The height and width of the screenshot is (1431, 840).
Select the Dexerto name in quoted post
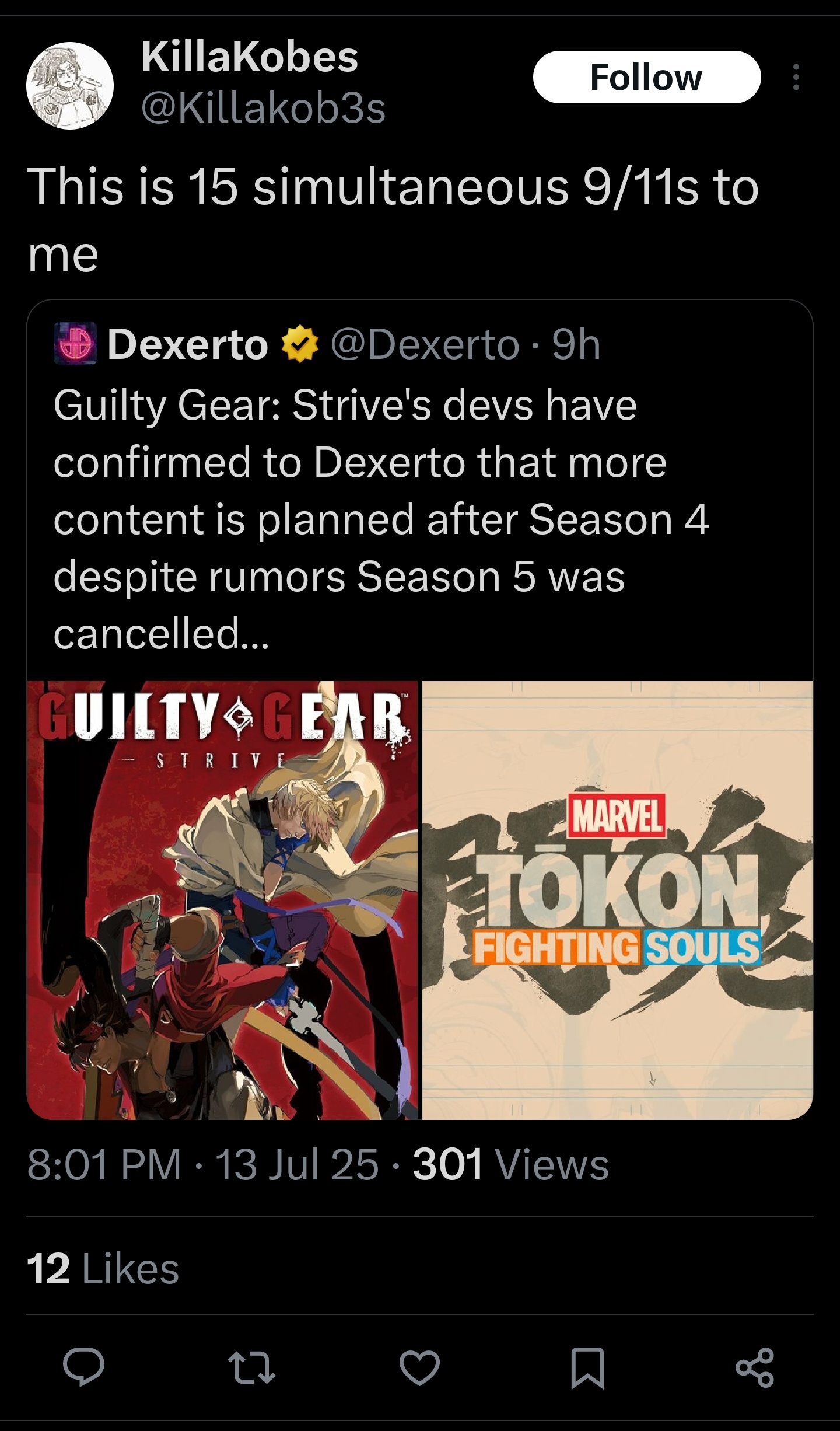click(188, 344)
